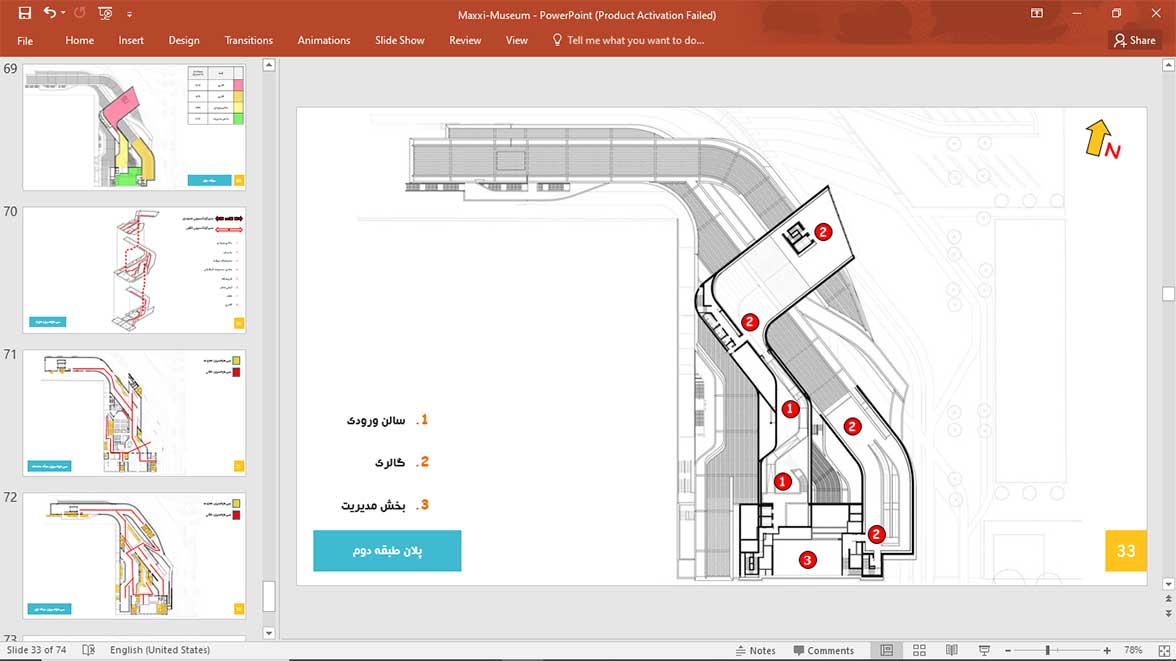
Task: Open the View tab
Action: (x=517, y=41)
